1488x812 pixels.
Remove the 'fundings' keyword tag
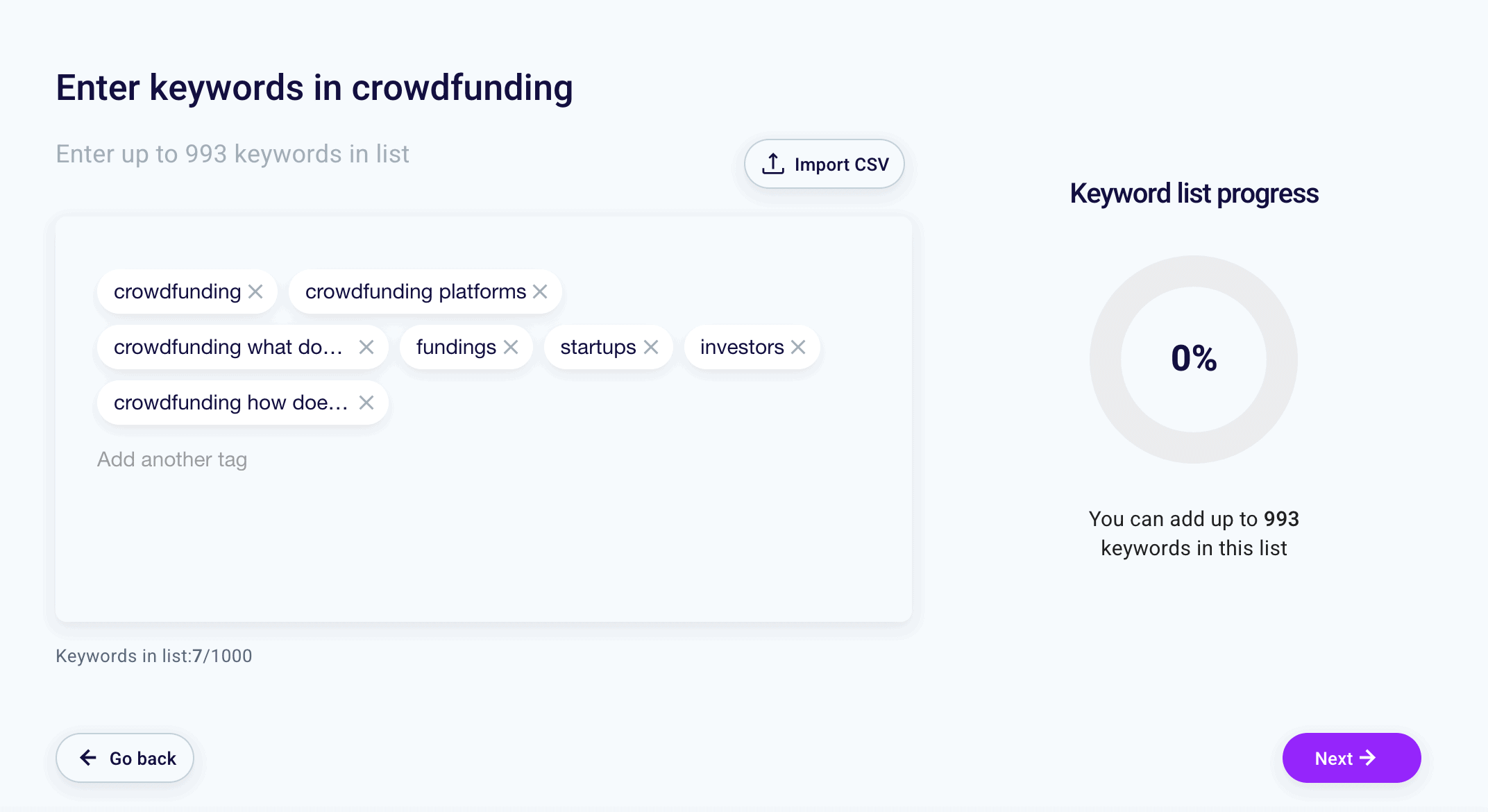coord(511,347)
